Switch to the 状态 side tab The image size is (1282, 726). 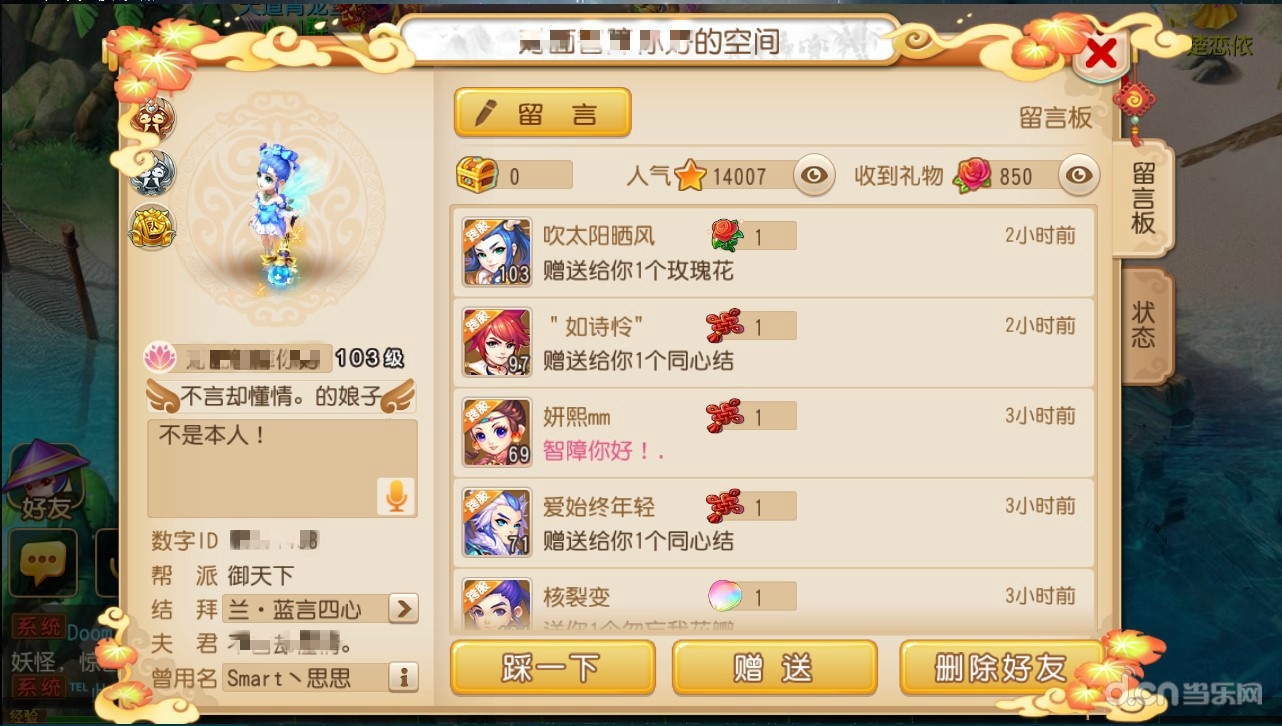pos(1143,325)
